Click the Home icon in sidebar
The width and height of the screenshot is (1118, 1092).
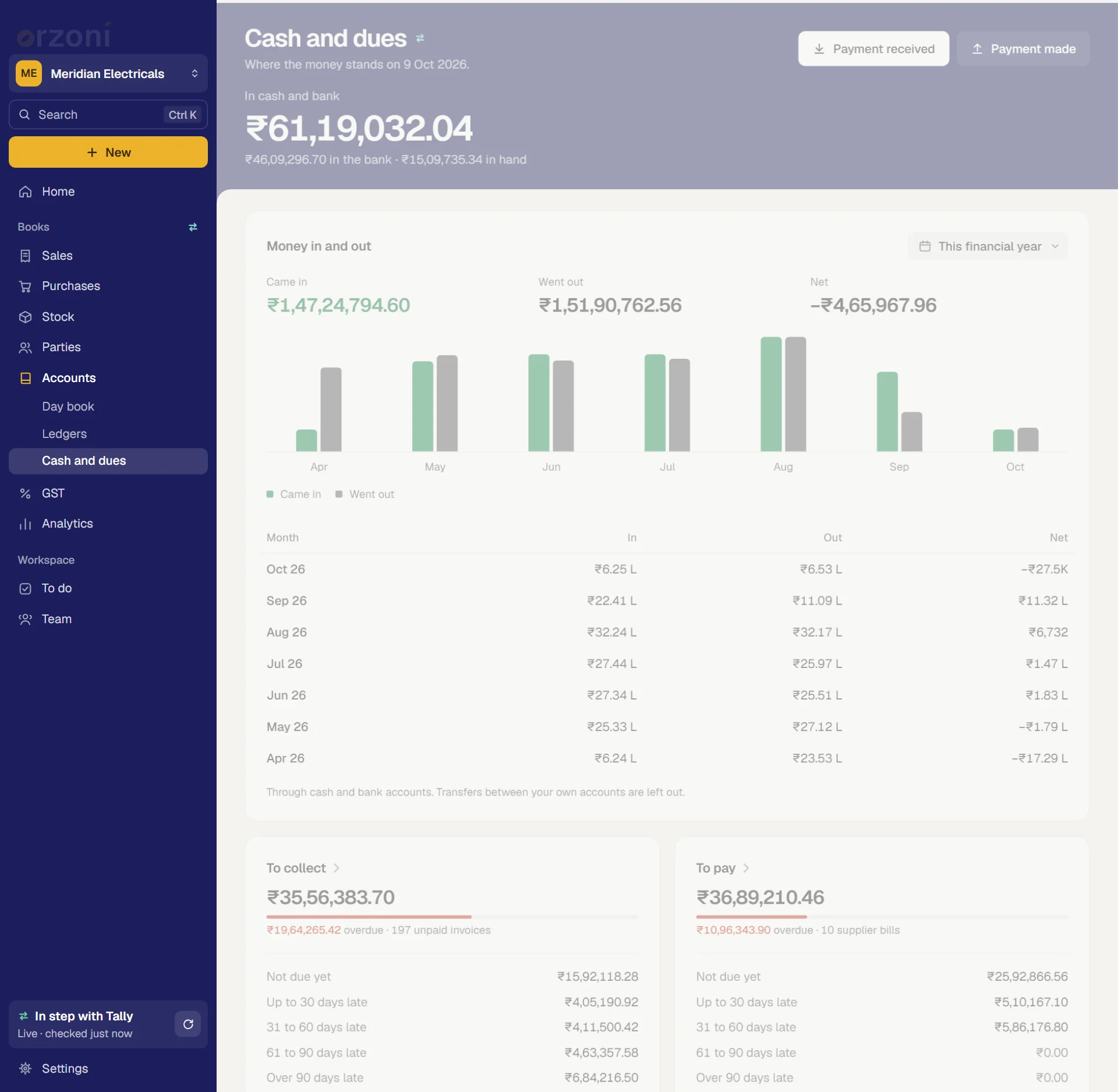coord(25,192)
